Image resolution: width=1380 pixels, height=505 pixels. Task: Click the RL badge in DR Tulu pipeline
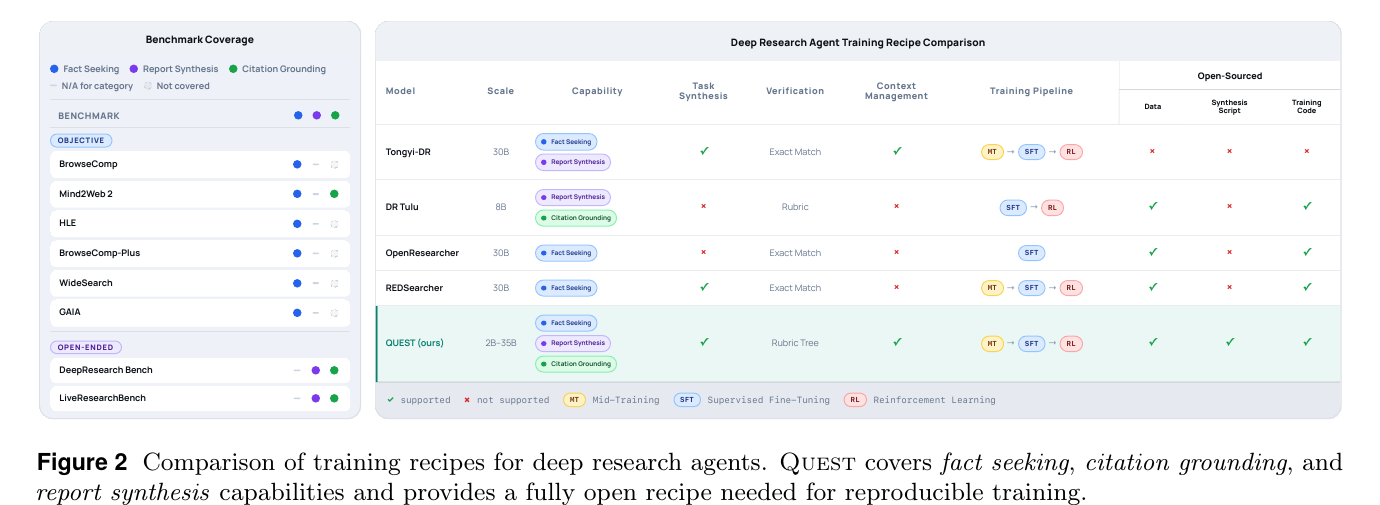pyautogui.click(x=1052, y=207)
